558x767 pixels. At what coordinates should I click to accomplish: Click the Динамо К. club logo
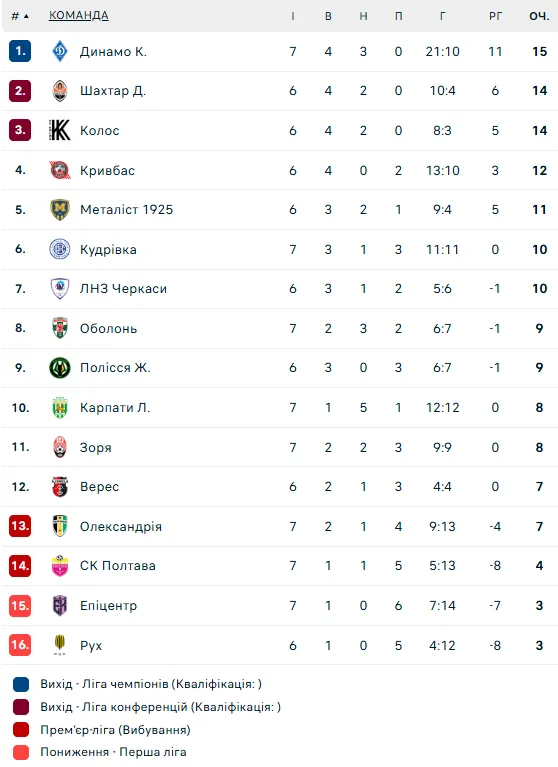point(60,51)
